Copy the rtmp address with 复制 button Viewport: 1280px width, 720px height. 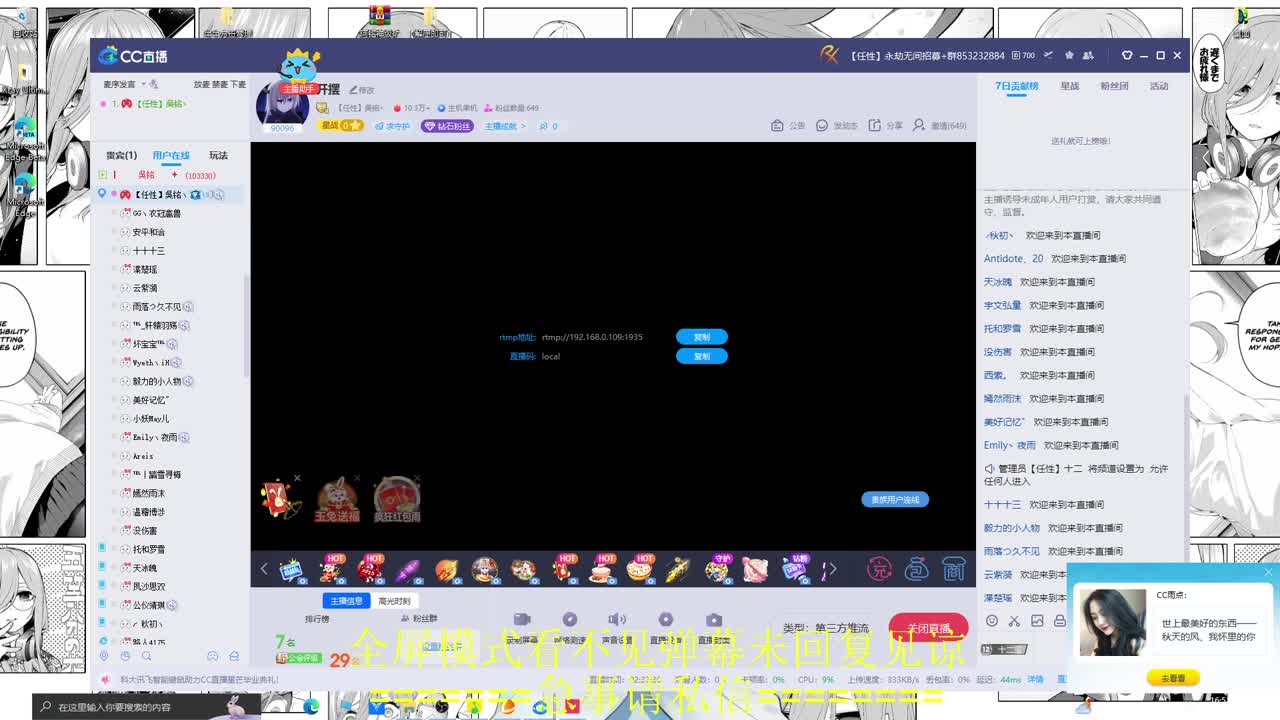pyautogui.click(x=701, y=337)
